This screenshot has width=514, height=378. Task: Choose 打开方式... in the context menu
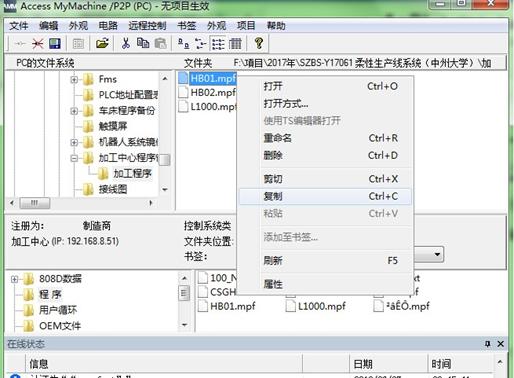(x=325, y=104)
